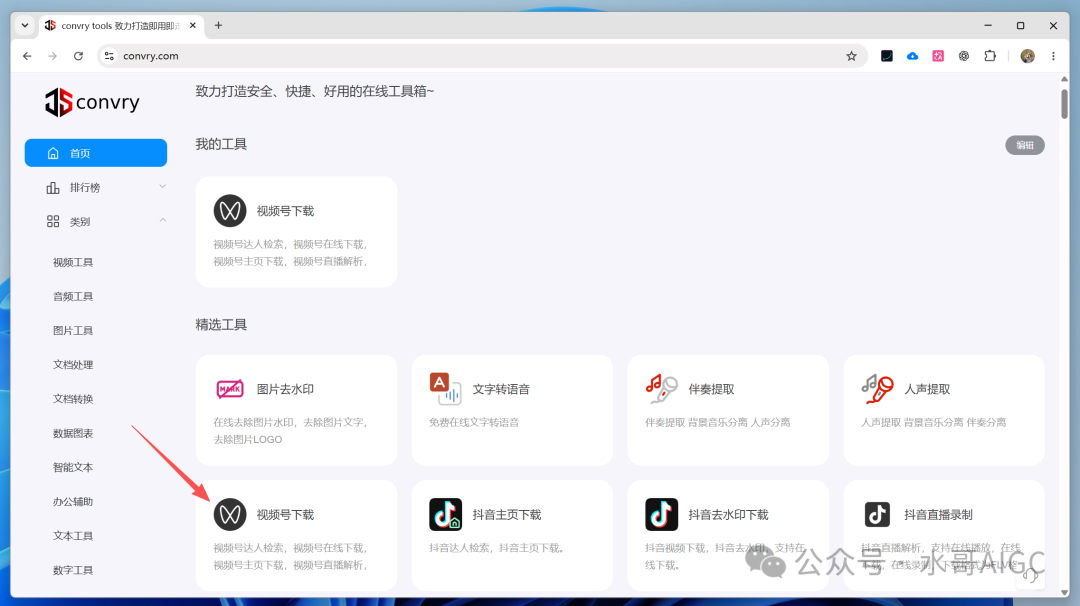Select 文档转换 category
The height and width of the screenshot is (606, 1080).
point(73,399)
